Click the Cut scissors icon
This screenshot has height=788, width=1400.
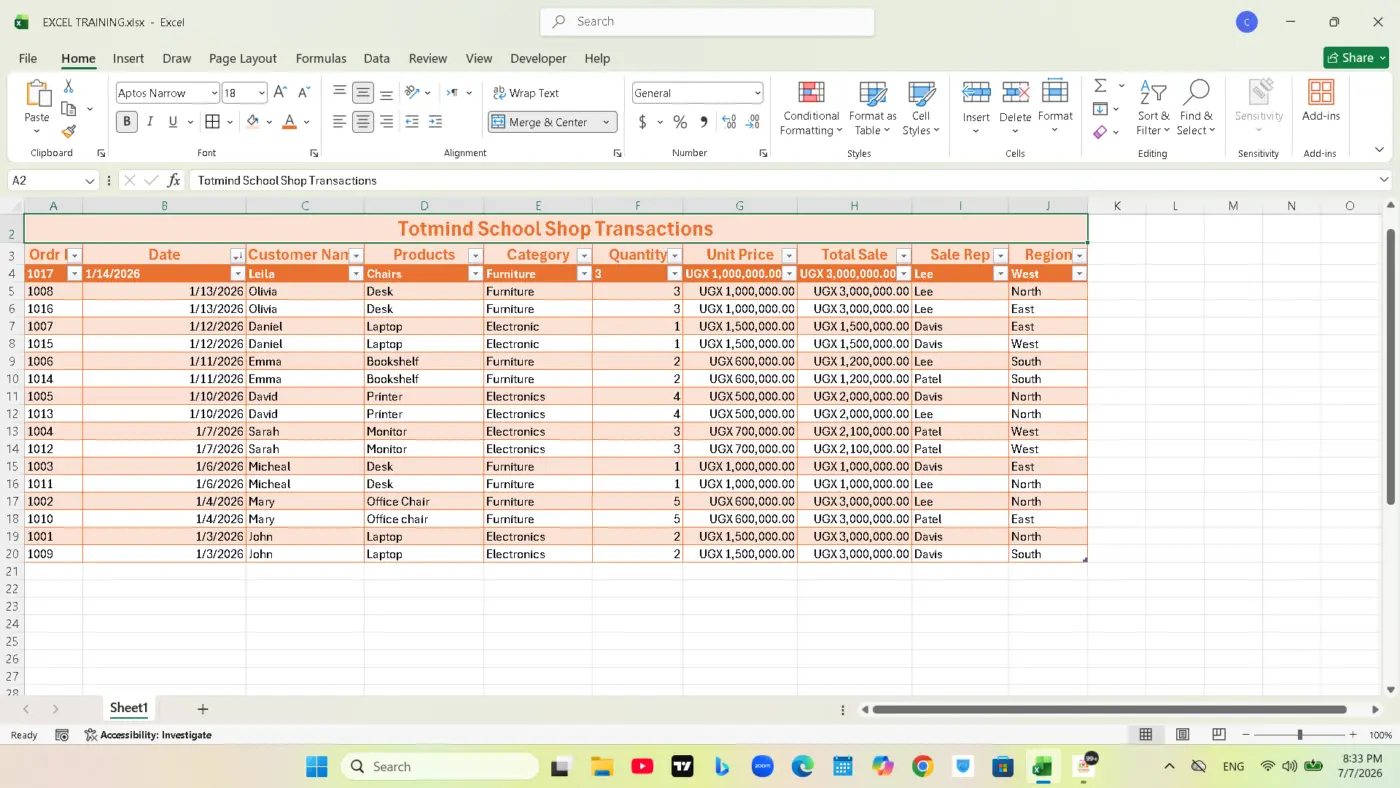coord(69,87)
